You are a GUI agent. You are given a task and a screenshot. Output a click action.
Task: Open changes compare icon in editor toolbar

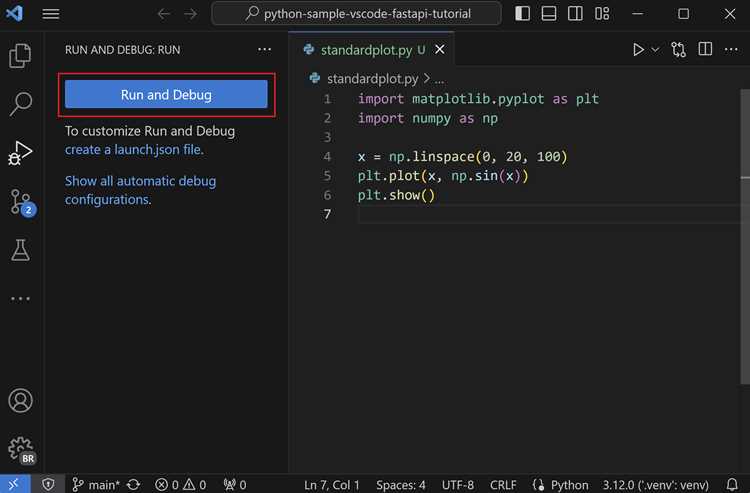(x=679, y=49)
